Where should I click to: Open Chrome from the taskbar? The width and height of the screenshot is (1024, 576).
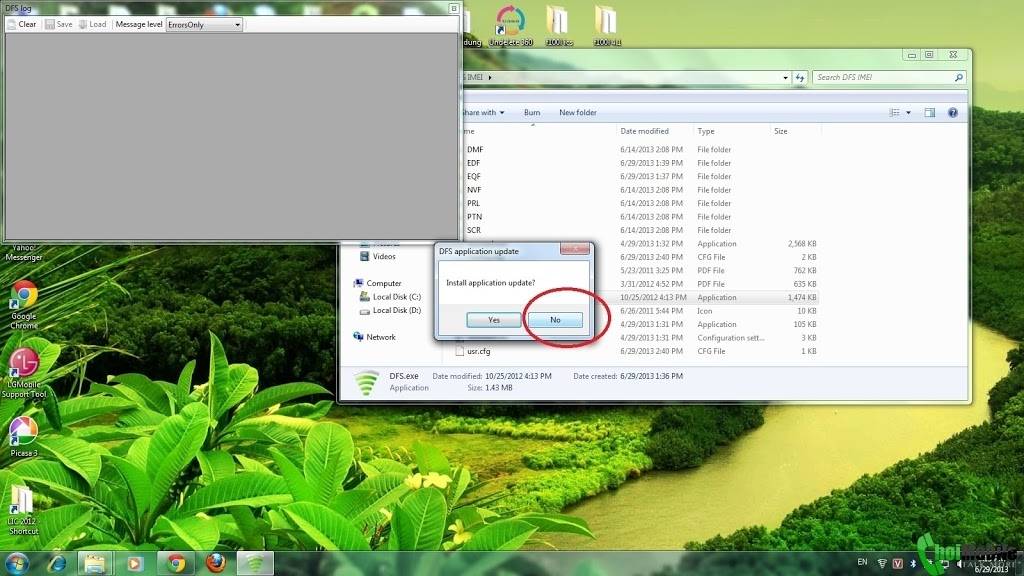pyautogui.click(x=175, y=563)
